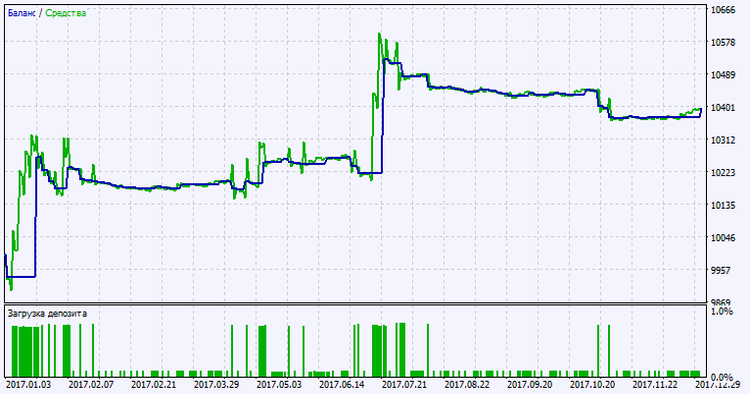This screenshot has height=394, width=750.
Task: Click the 1.0% deposit load label
Action: click(x=722, y=311)
